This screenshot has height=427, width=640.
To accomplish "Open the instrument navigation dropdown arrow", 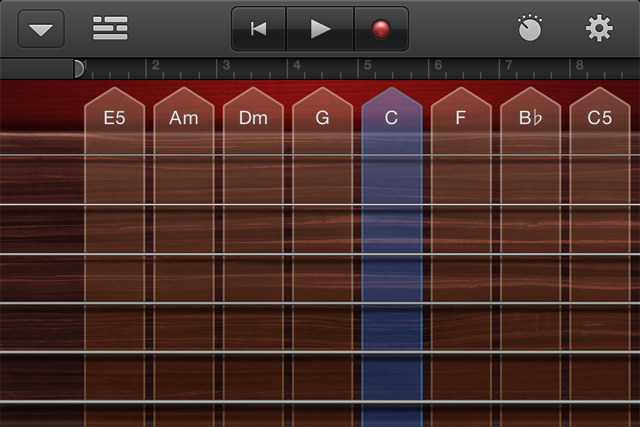I will 41,29.
